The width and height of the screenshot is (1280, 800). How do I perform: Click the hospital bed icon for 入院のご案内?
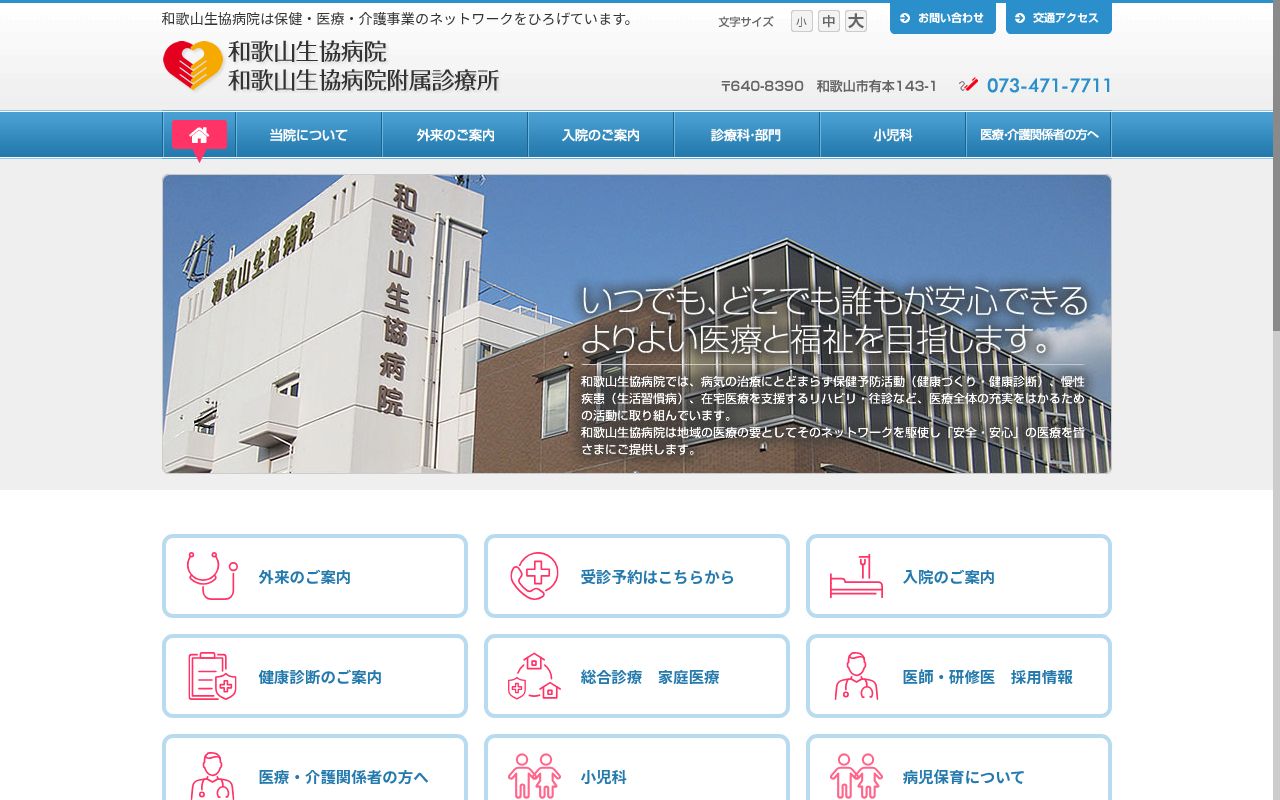coord(856,576)
